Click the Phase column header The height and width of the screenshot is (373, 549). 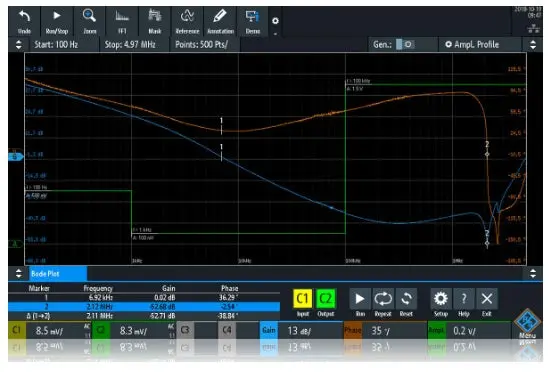pyautogui.click(x=229, y=288)
